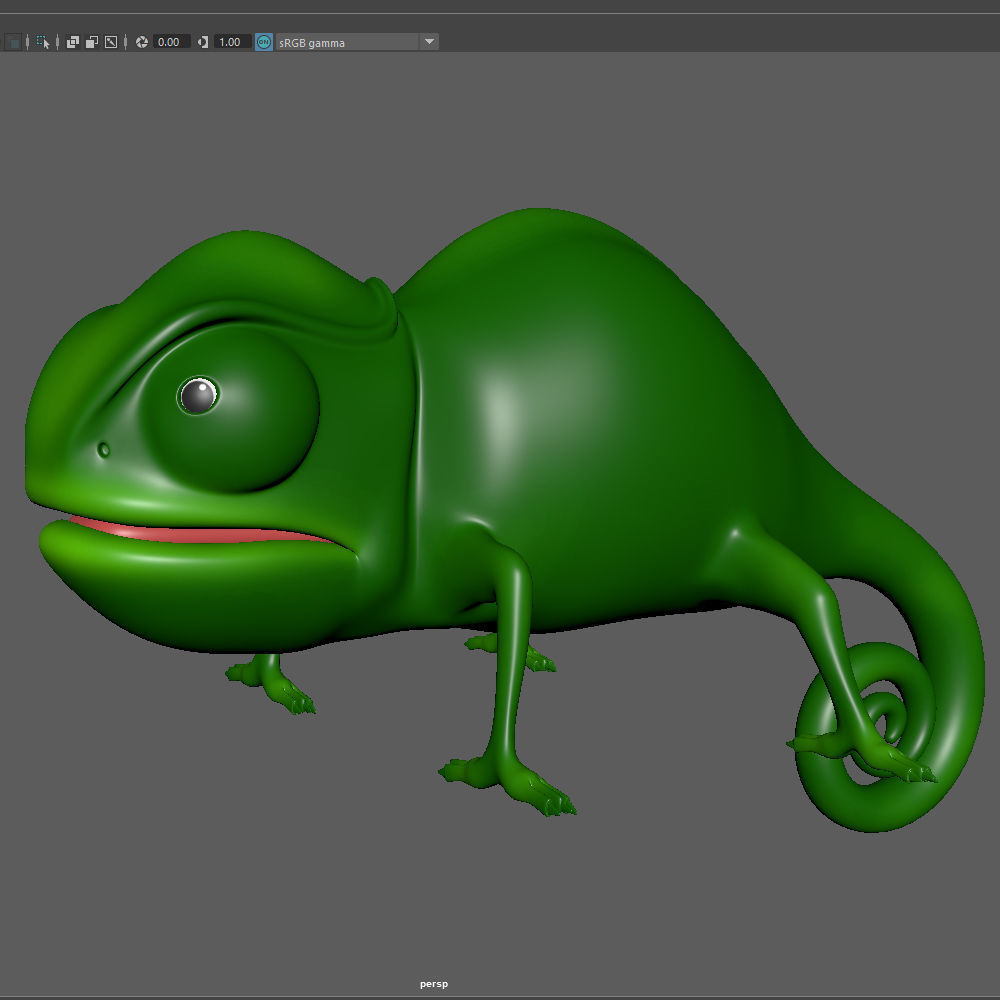Click the exposure aperture icon
Screen dimensions: 1000x1000
[142, 42]
